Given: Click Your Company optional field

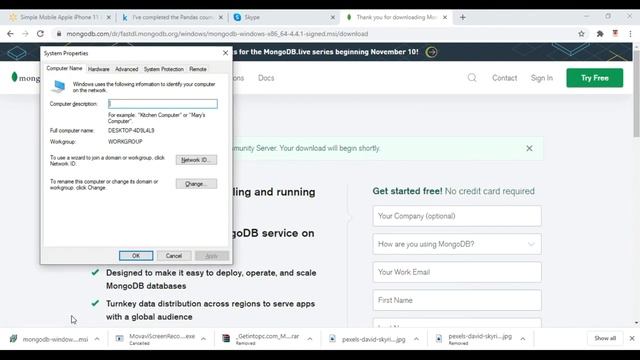Looking at the screenshot, I should click(x=457, y=216).
